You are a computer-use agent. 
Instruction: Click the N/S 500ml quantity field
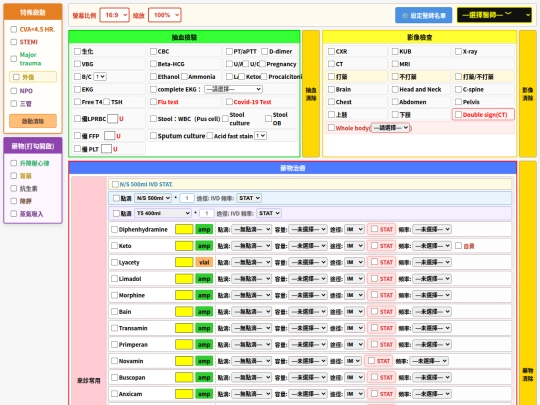187,198
